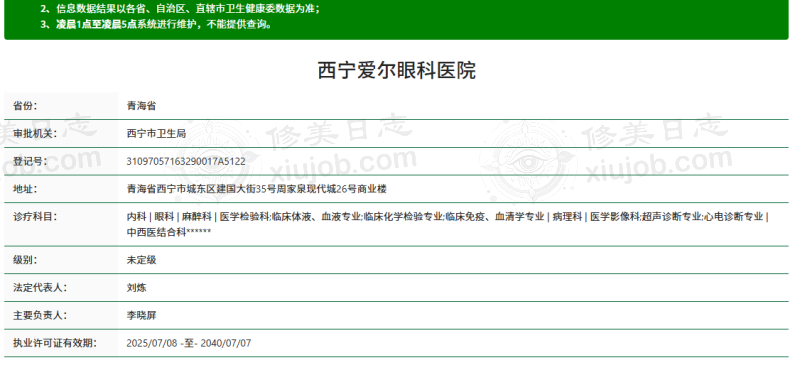Click the text 中西医结合科******
The image size is (800, 365).
(169, 232)
